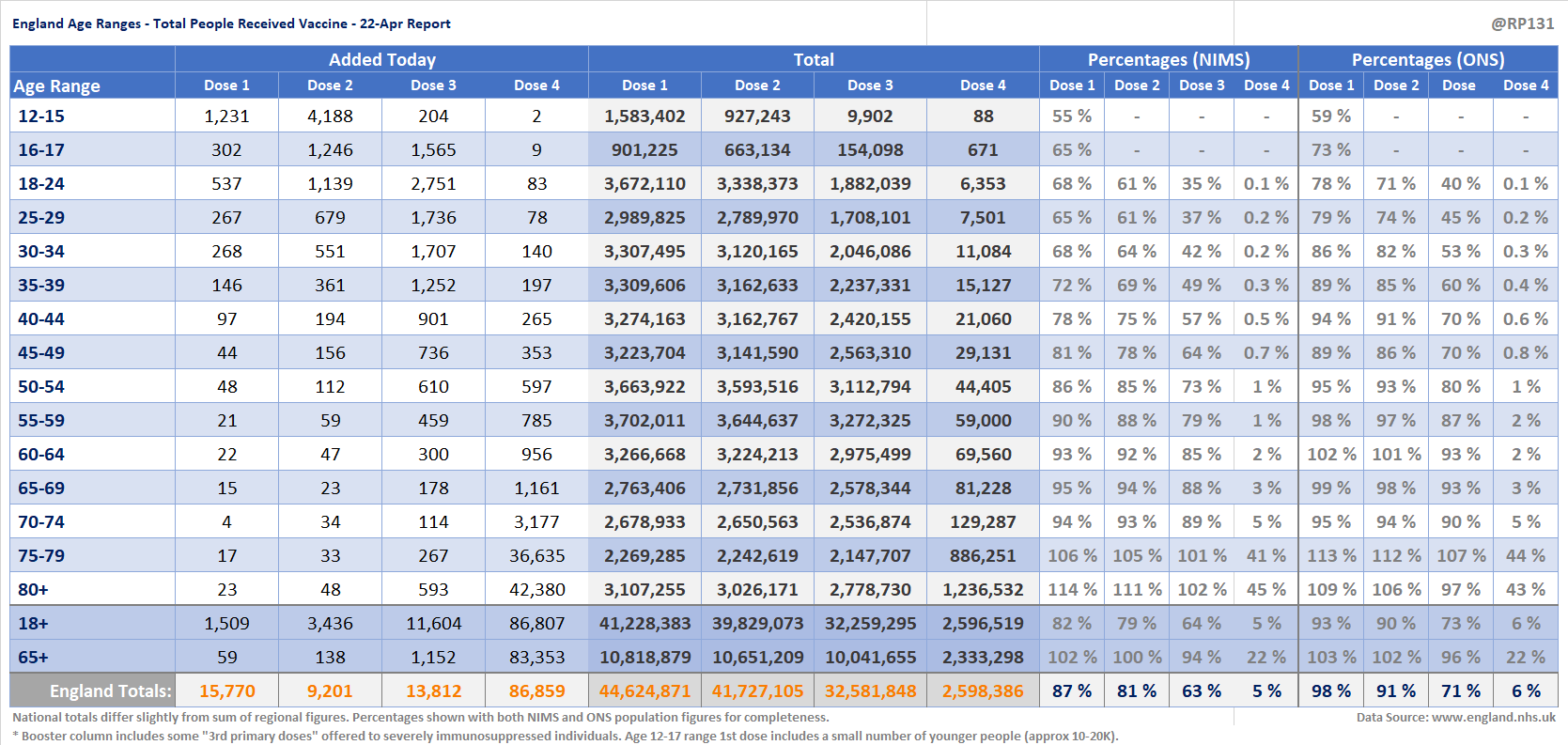Click the @RP131 author handle
Screen dimensions: 1568x745
pyautogui.click(x=1522, y=23)
